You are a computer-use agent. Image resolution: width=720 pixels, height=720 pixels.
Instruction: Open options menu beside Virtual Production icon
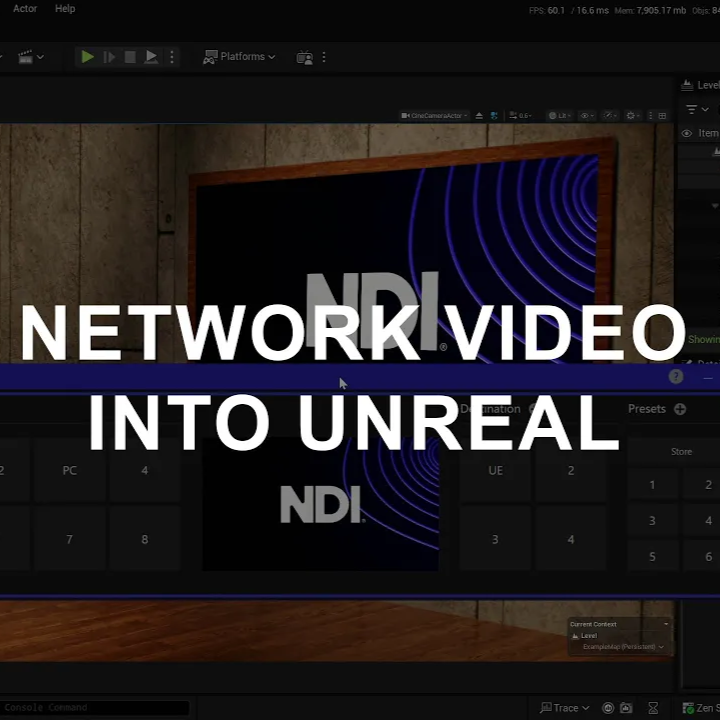(x=324, y=57)
